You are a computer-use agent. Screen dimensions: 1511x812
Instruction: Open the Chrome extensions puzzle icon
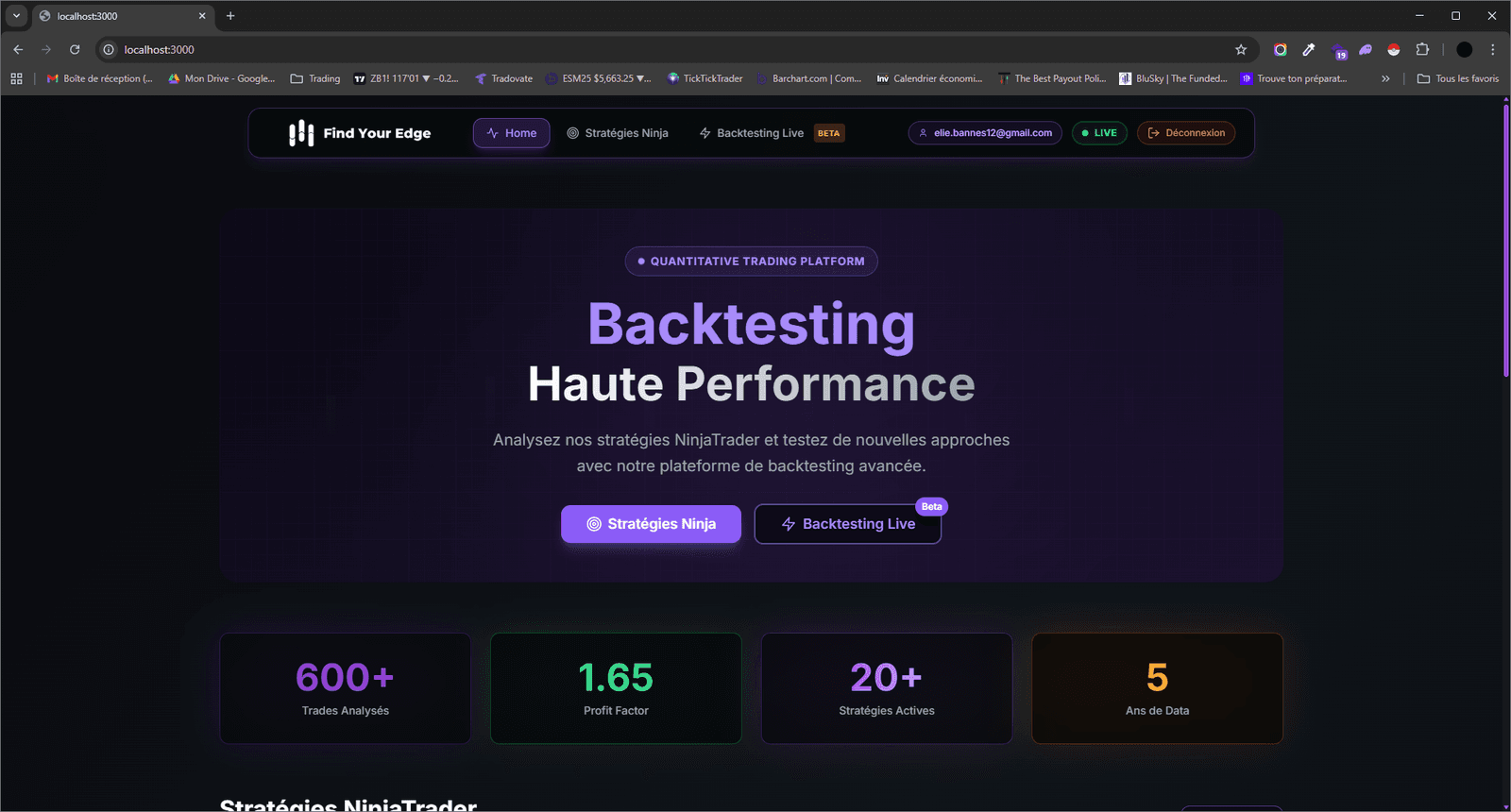tap(1422, 50)
